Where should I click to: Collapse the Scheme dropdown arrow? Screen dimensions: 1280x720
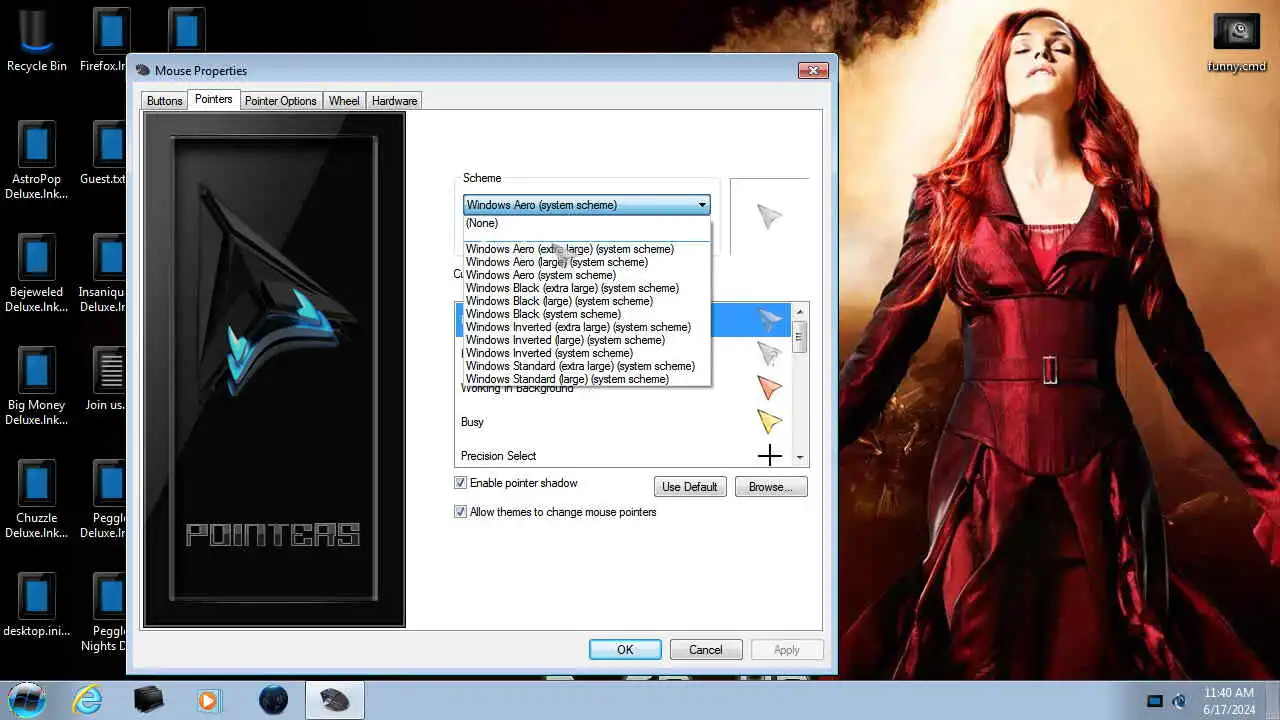[702, 205]
